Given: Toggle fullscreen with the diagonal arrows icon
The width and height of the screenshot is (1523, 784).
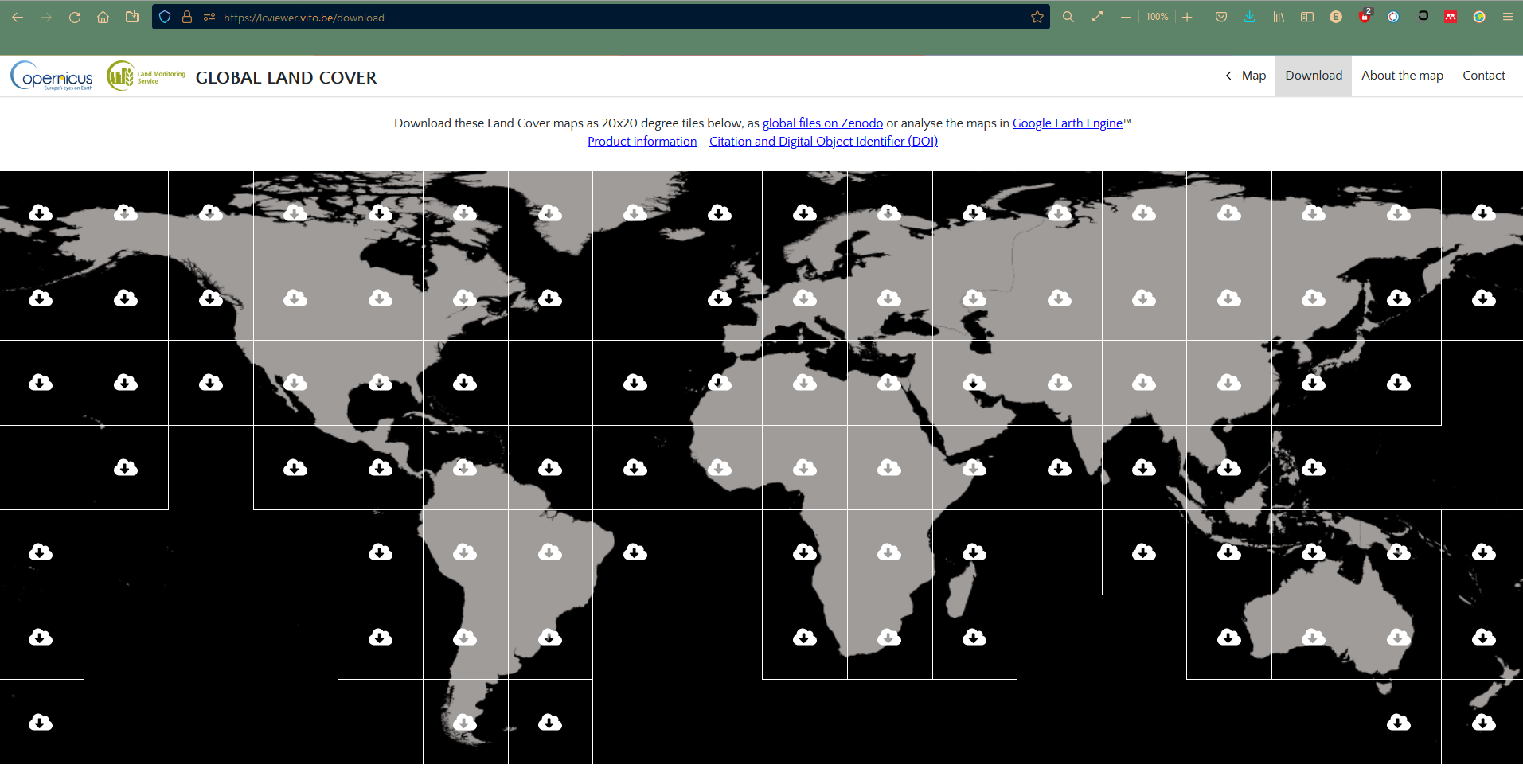Looking at the screenshot, I should (x=1097, y=17).
